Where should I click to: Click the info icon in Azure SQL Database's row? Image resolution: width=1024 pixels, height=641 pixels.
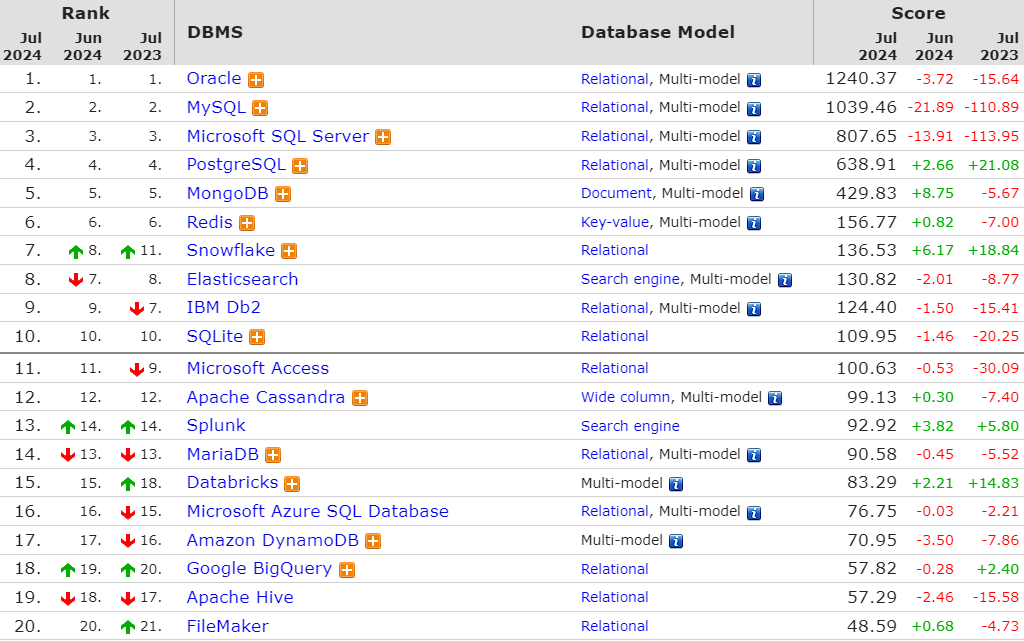click(754, 513)
